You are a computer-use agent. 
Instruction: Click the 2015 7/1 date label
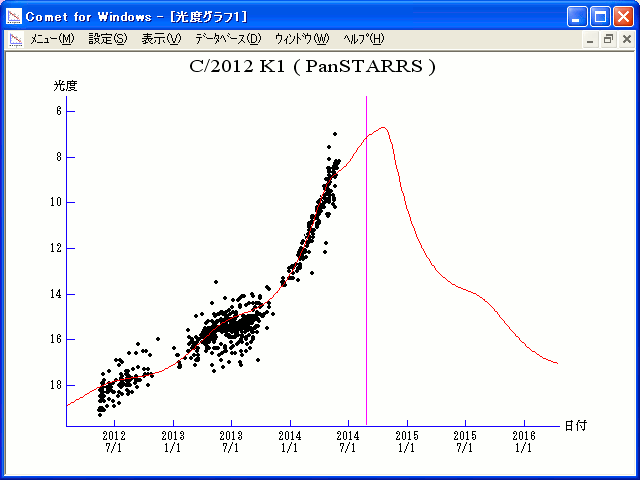click(x=465, y=442)
